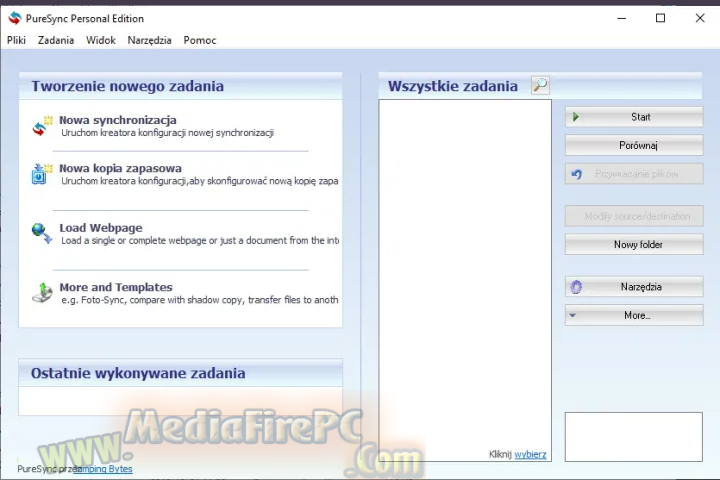Click the empty info box below More..
Viewport: 720px width, 480px height.
(x=634, y=437)
